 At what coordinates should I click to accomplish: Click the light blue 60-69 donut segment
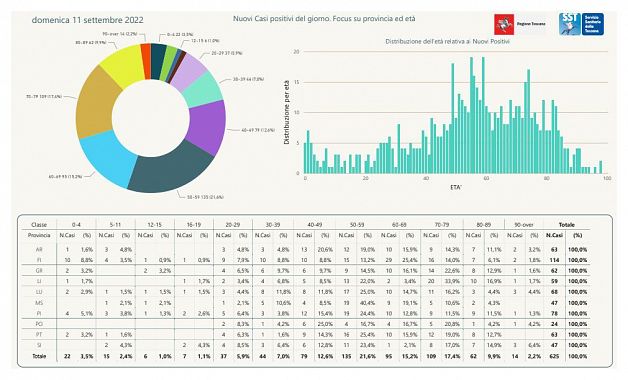(108, 159)
